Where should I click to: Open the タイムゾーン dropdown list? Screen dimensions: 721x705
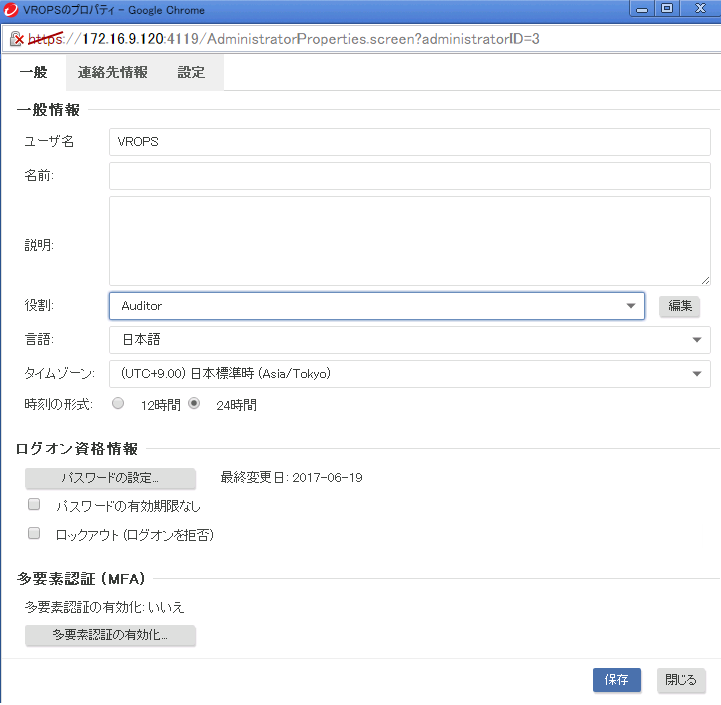pos(409,374)
